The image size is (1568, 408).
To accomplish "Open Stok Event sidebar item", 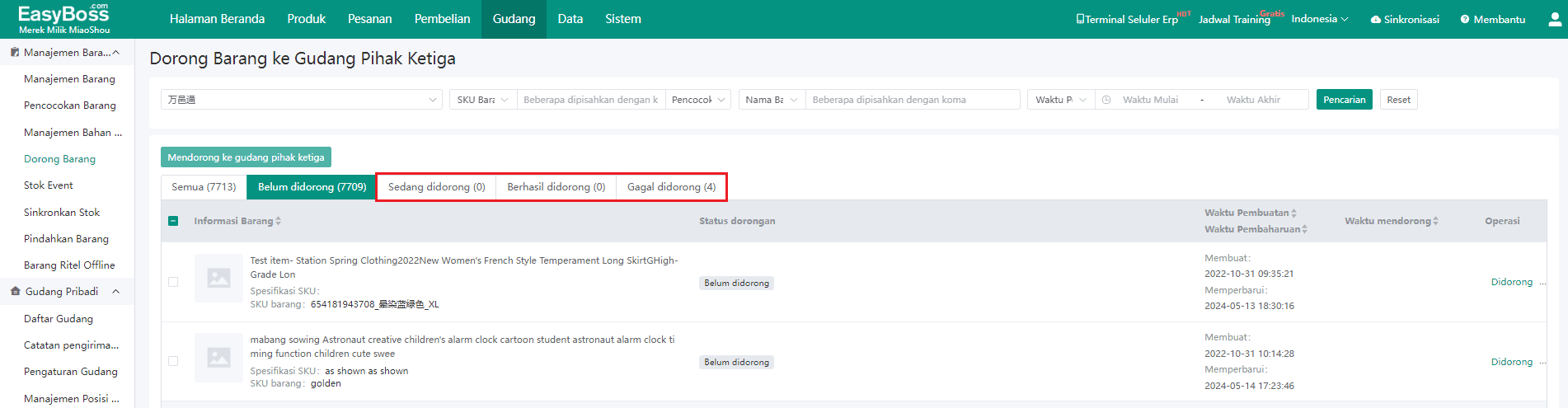I will coord(49,185).
